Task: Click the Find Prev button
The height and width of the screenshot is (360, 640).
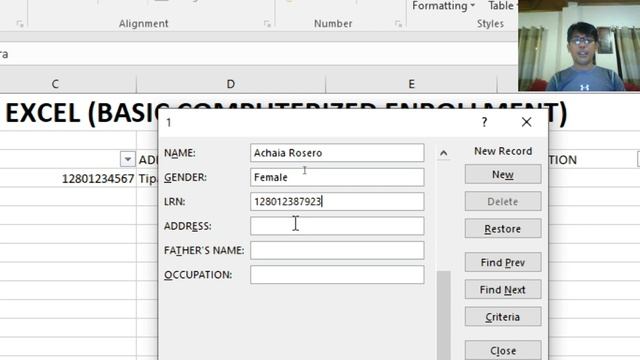Action: (503, 262)
